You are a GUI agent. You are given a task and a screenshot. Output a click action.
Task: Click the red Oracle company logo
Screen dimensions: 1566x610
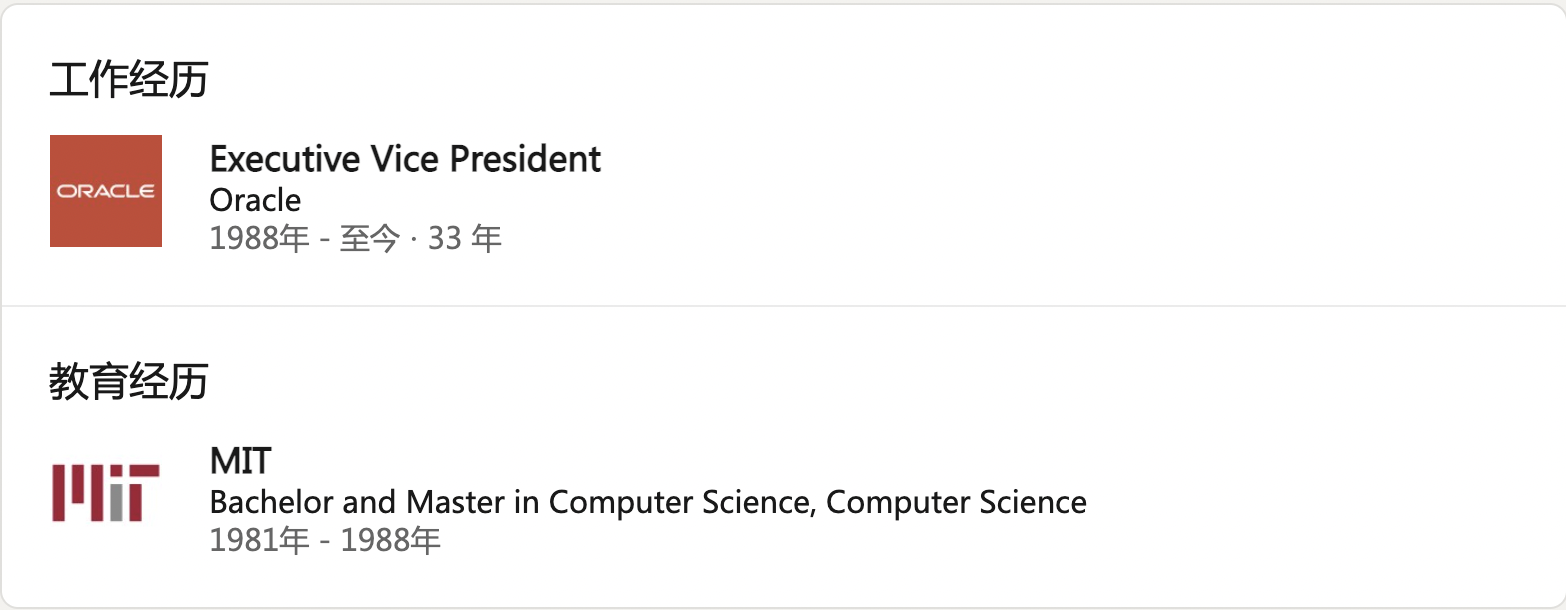point(106,191)
